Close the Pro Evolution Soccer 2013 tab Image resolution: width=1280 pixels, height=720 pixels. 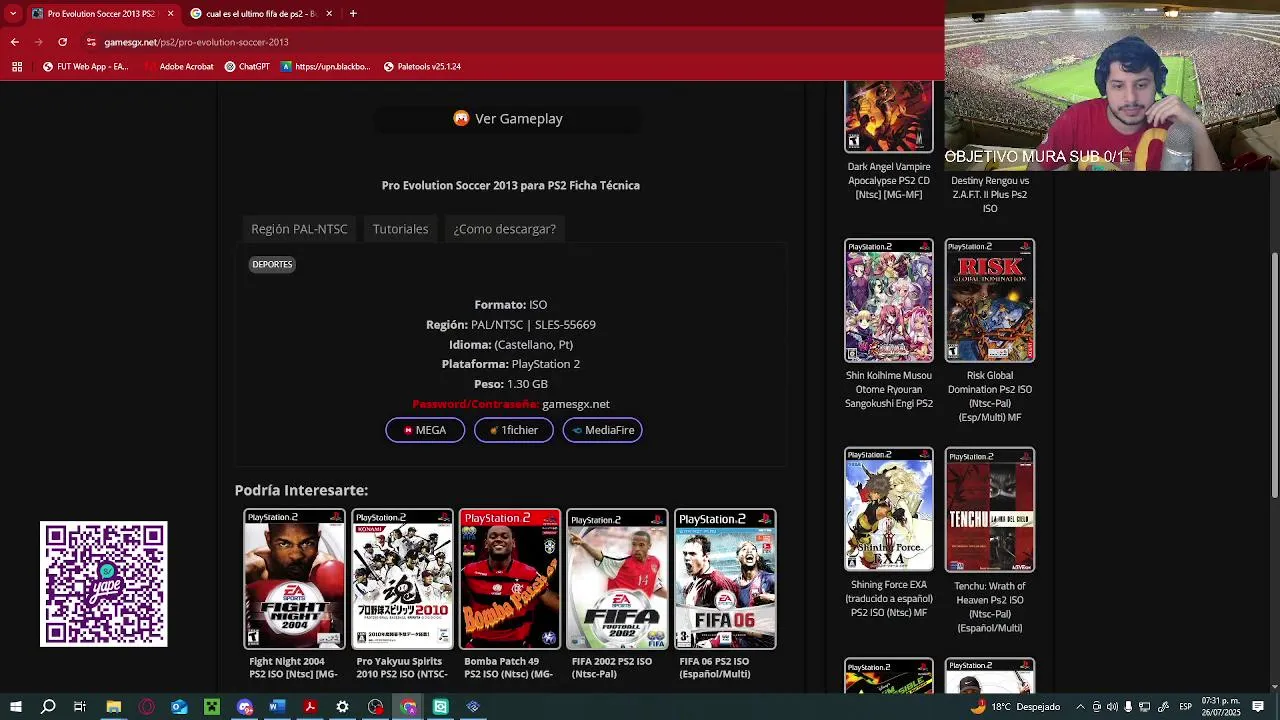coord(170,14)
